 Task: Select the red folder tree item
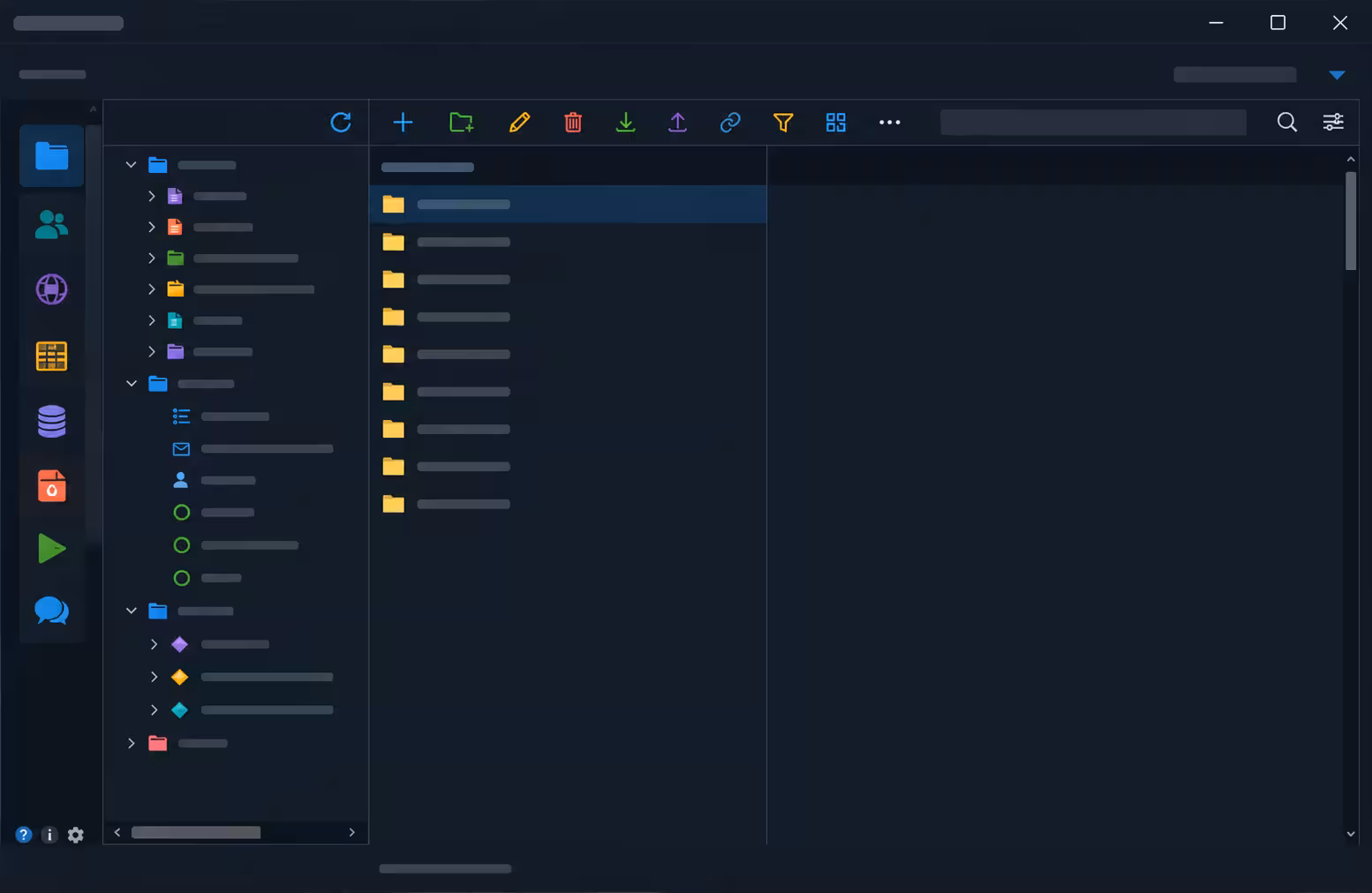tap(188, 743)
